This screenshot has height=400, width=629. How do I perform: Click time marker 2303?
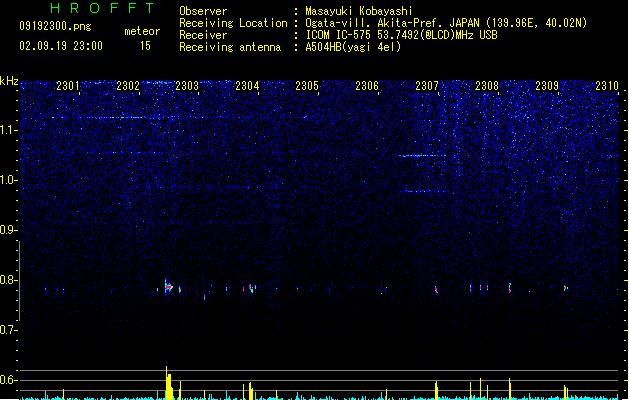(187, 85)
